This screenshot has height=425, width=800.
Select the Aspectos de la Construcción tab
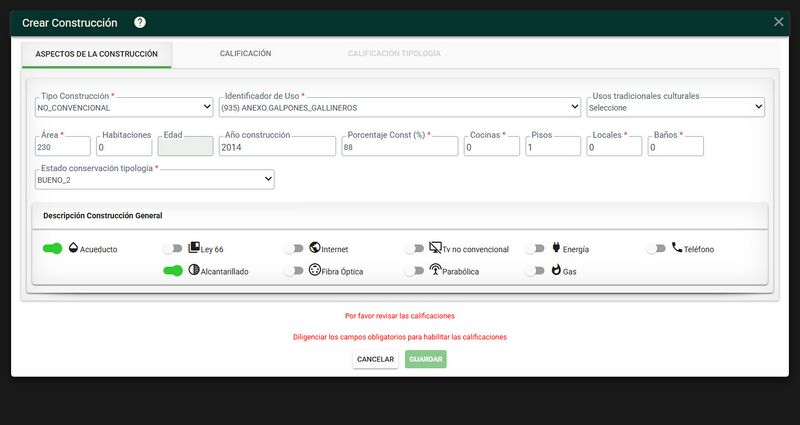point(96,54)
